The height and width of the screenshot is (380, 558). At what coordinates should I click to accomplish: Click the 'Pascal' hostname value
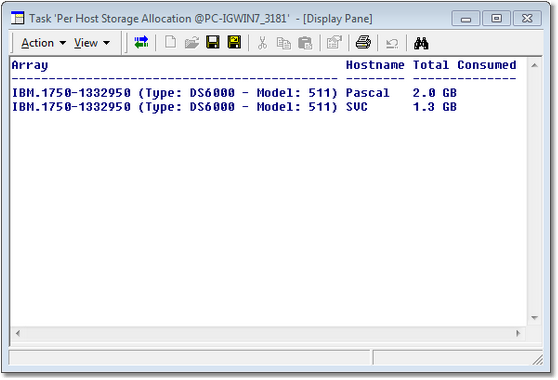[x=368, y=93]
